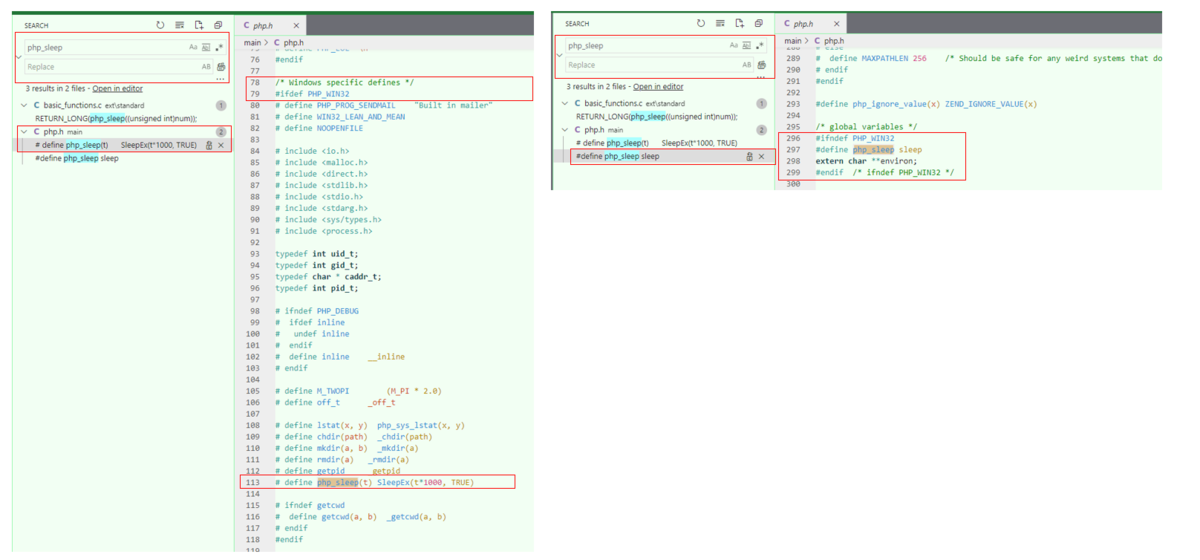Toggle Preserve Case in left window replace
Screen dimensions: 1200x560
206,67
